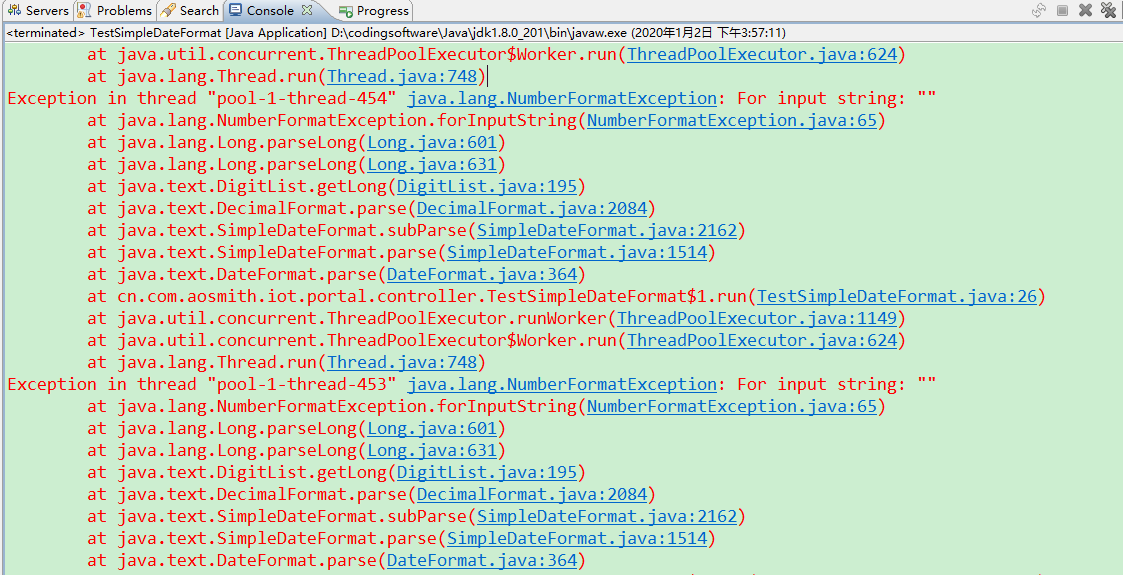Viewport: 1123px width, 575px height.
Task: Open DecimalFormat.java:2084 in the thread-453 trace
Action: pos(532,494)
